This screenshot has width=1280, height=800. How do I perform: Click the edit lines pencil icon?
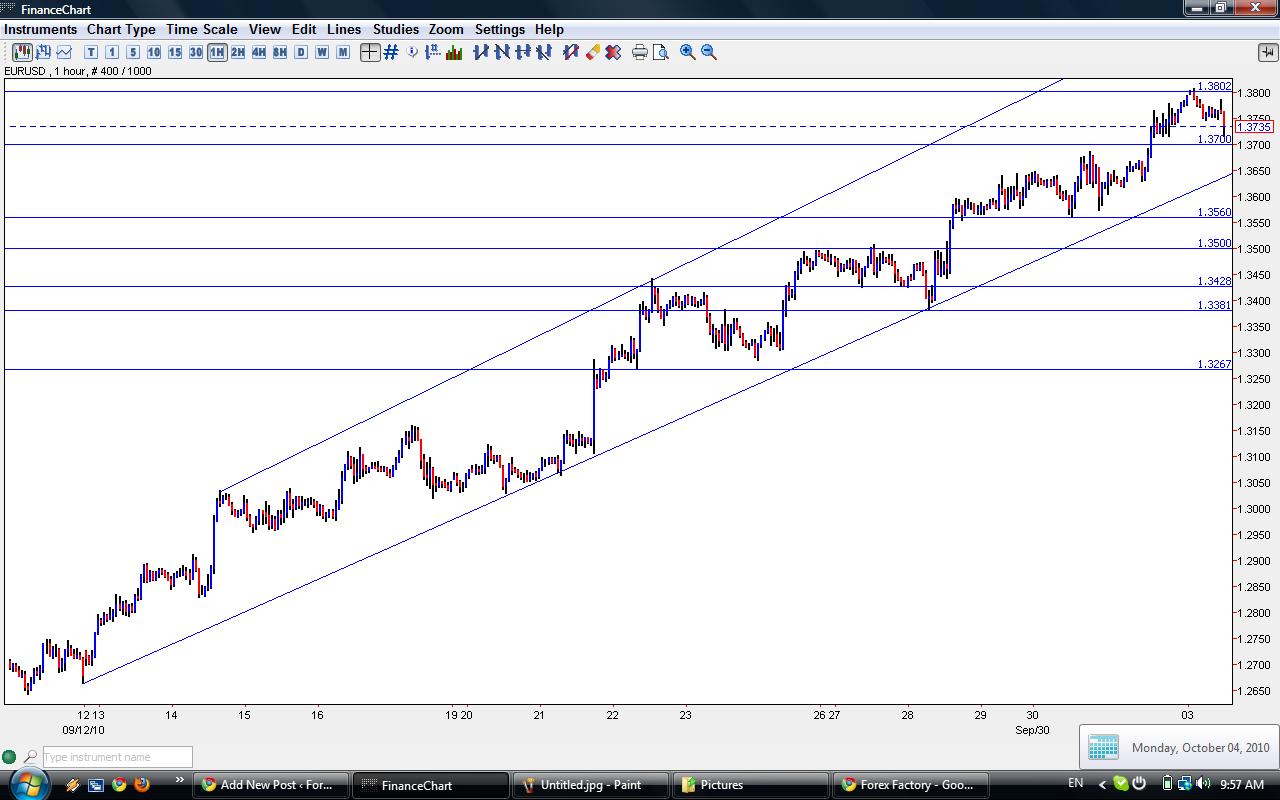pos(571,52)
